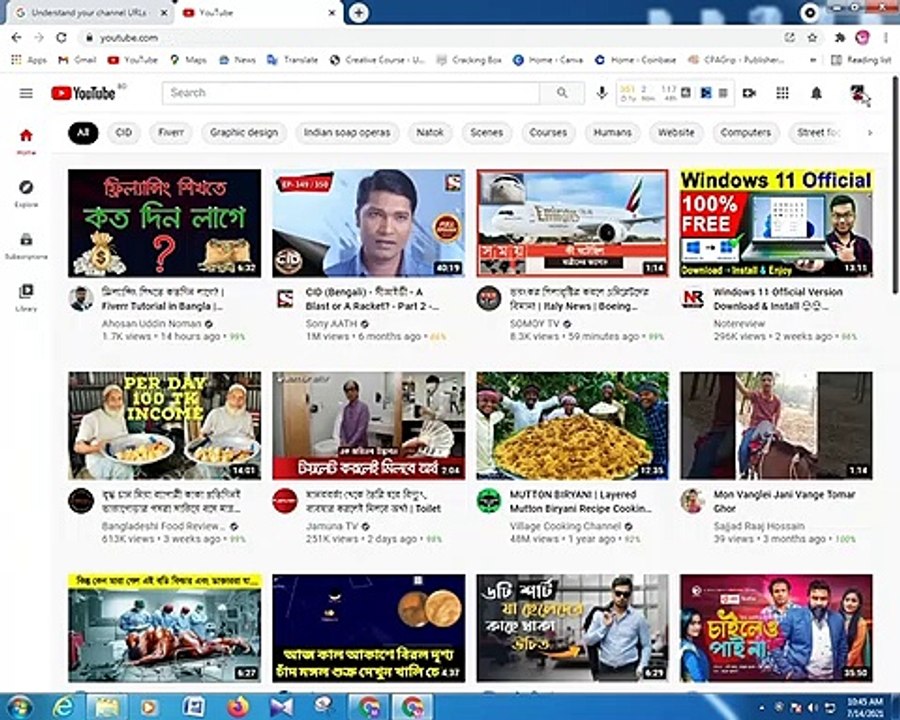The height and width of the screenshot is (720, 900).
Task: Open the YouTube apps grid icon
Action: (x=782, y=93)
